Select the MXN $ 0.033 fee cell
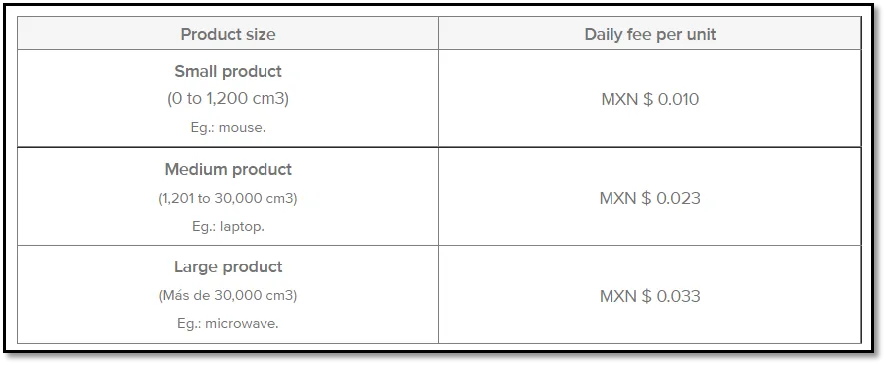Viewport: 886px width, 365px height. click(x=650, y=296)
